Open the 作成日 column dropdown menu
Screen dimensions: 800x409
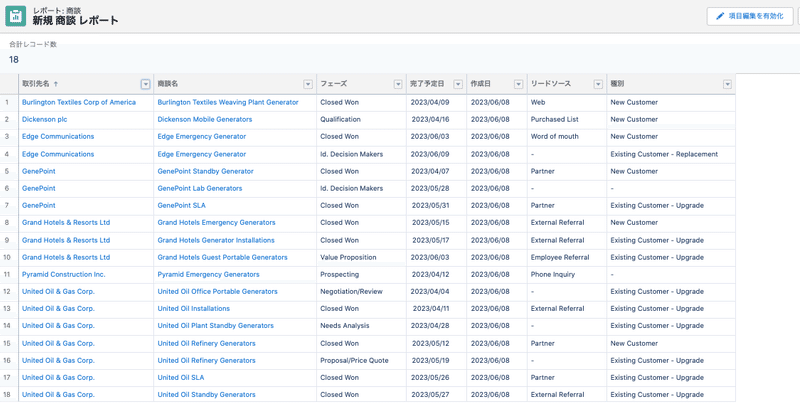(x=518, y=84)
